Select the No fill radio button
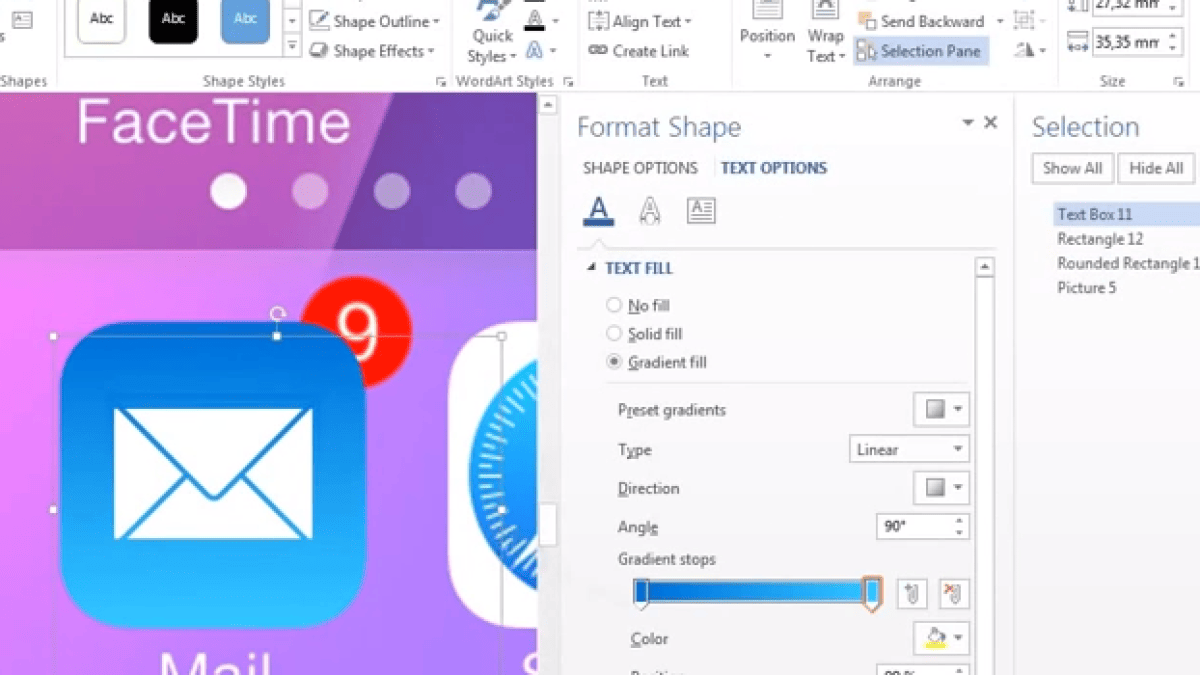Screen dimensions: 1200x675 (614, 305)
